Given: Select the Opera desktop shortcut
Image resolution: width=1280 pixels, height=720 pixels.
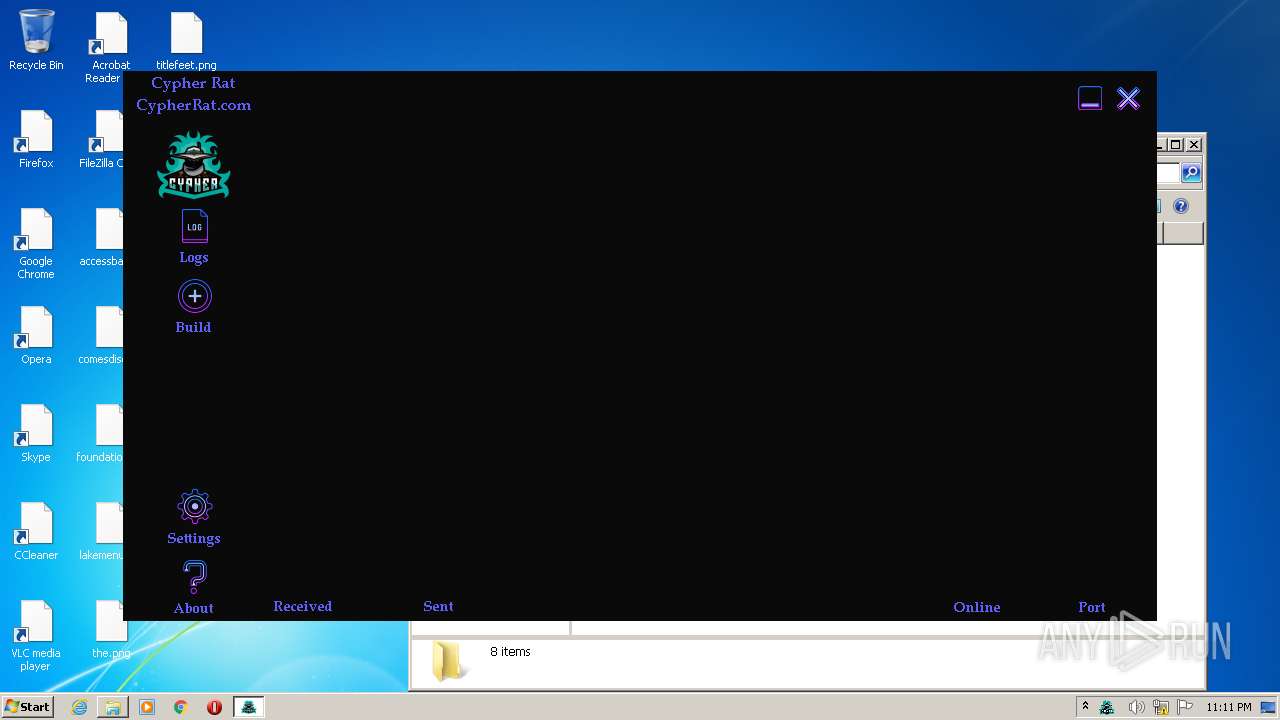Looking at the screenshot, I should [x=36, y=335].
